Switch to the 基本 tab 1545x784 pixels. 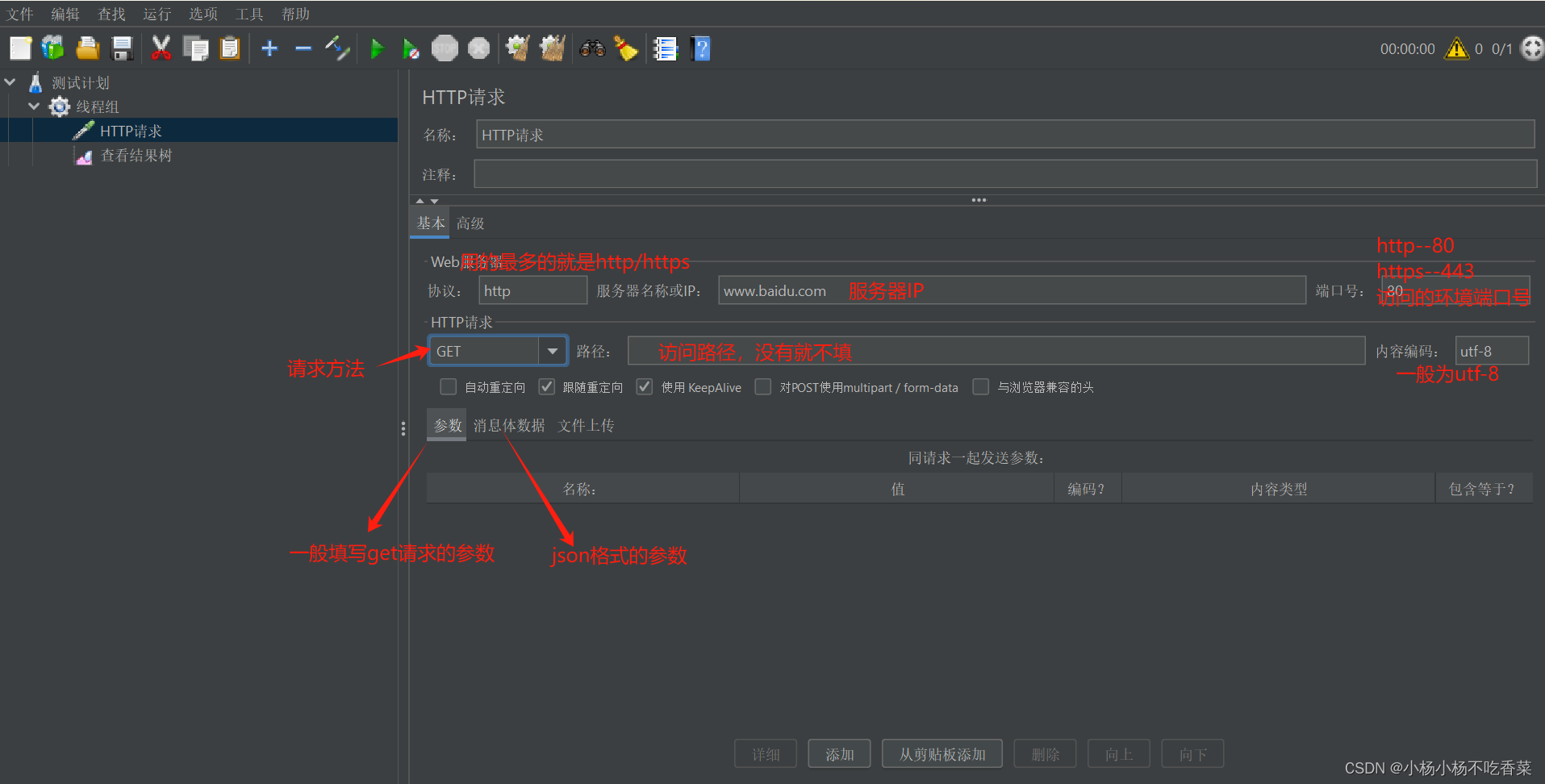[430, 223]
